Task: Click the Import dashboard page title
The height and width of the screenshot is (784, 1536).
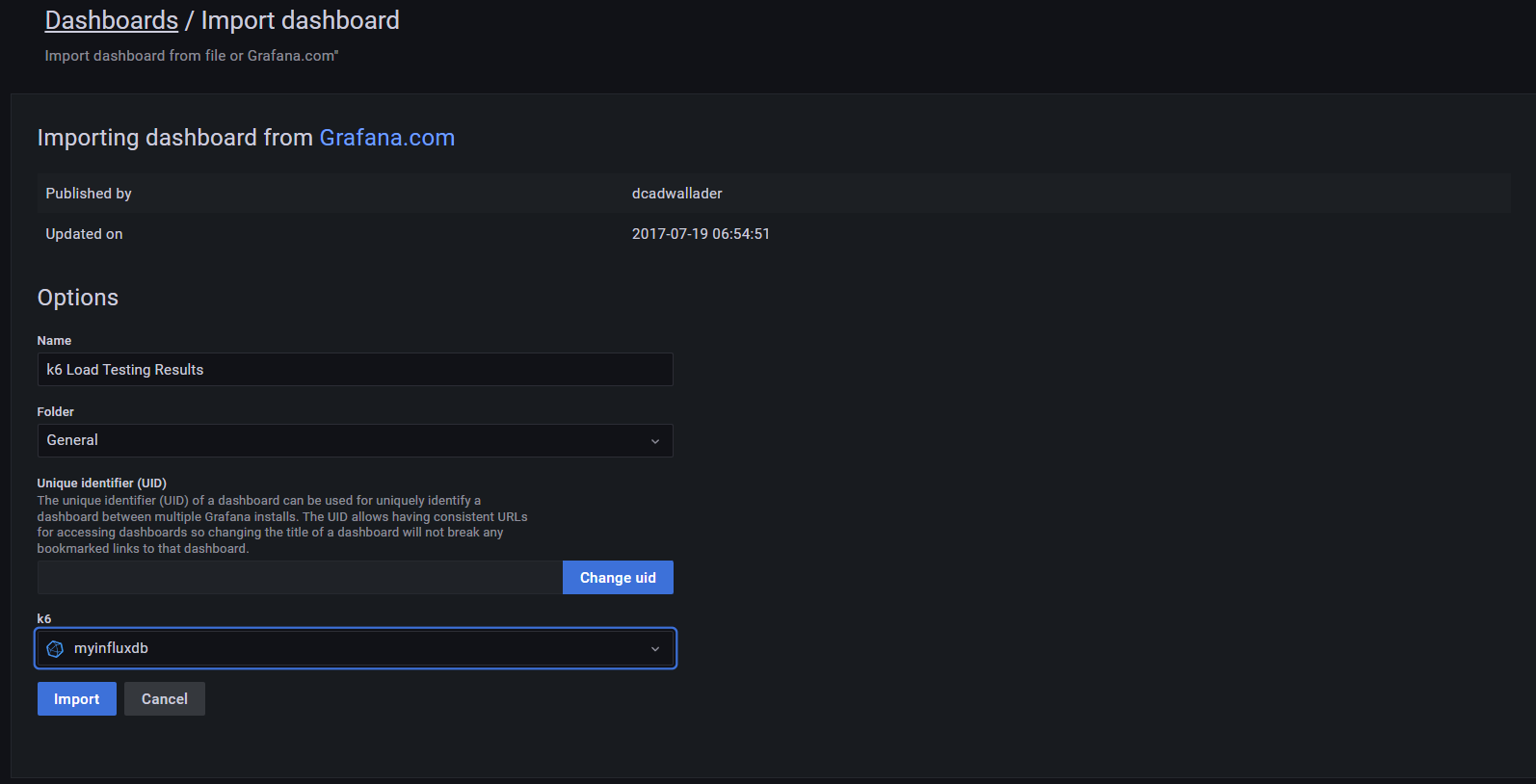Action: (x=300, y=20)
